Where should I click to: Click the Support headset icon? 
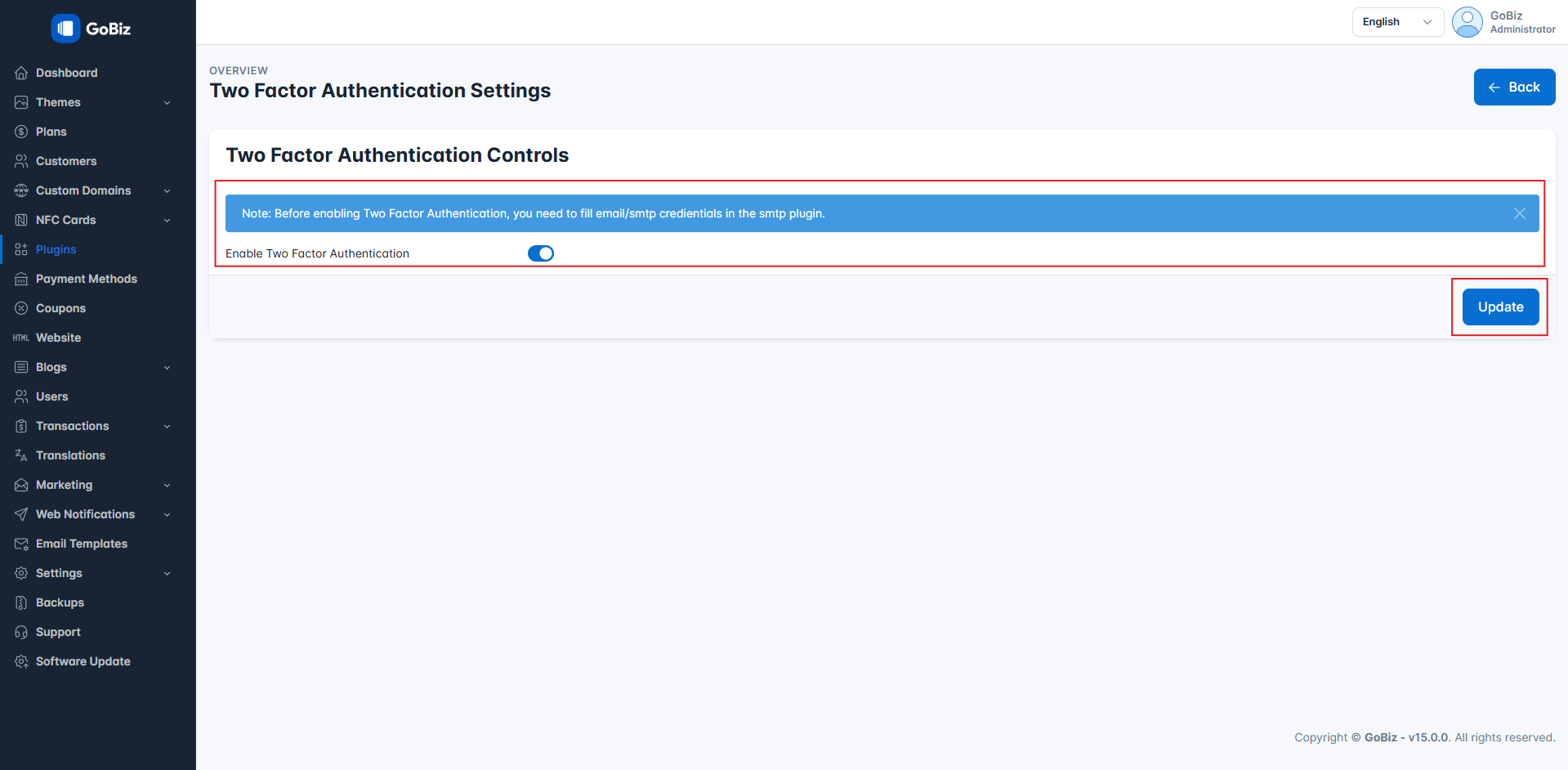[21, 632]
